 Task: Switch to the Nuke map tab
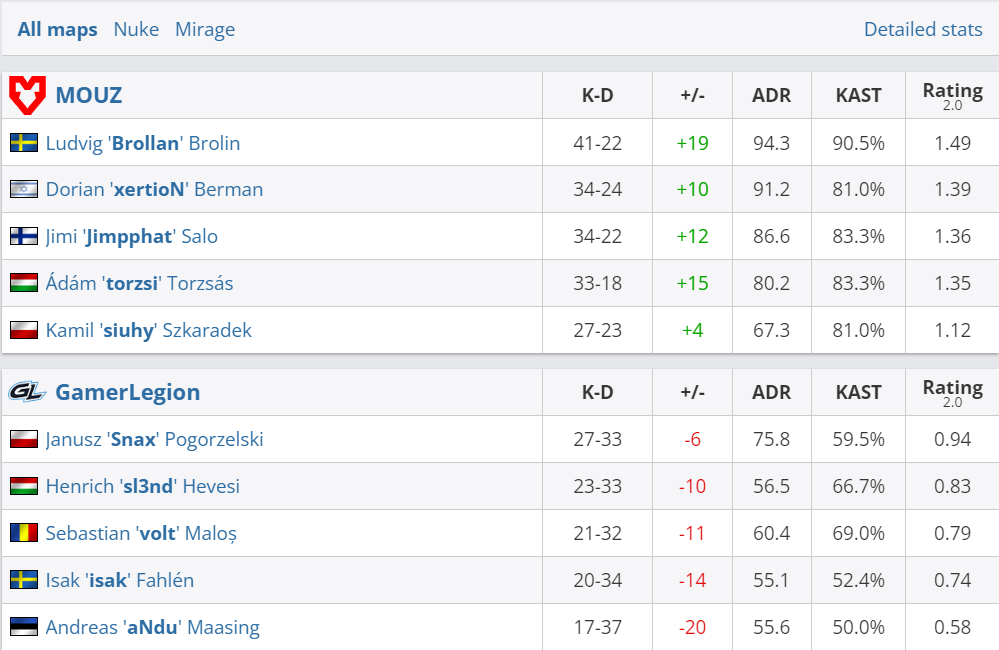(x=136, y=29)
